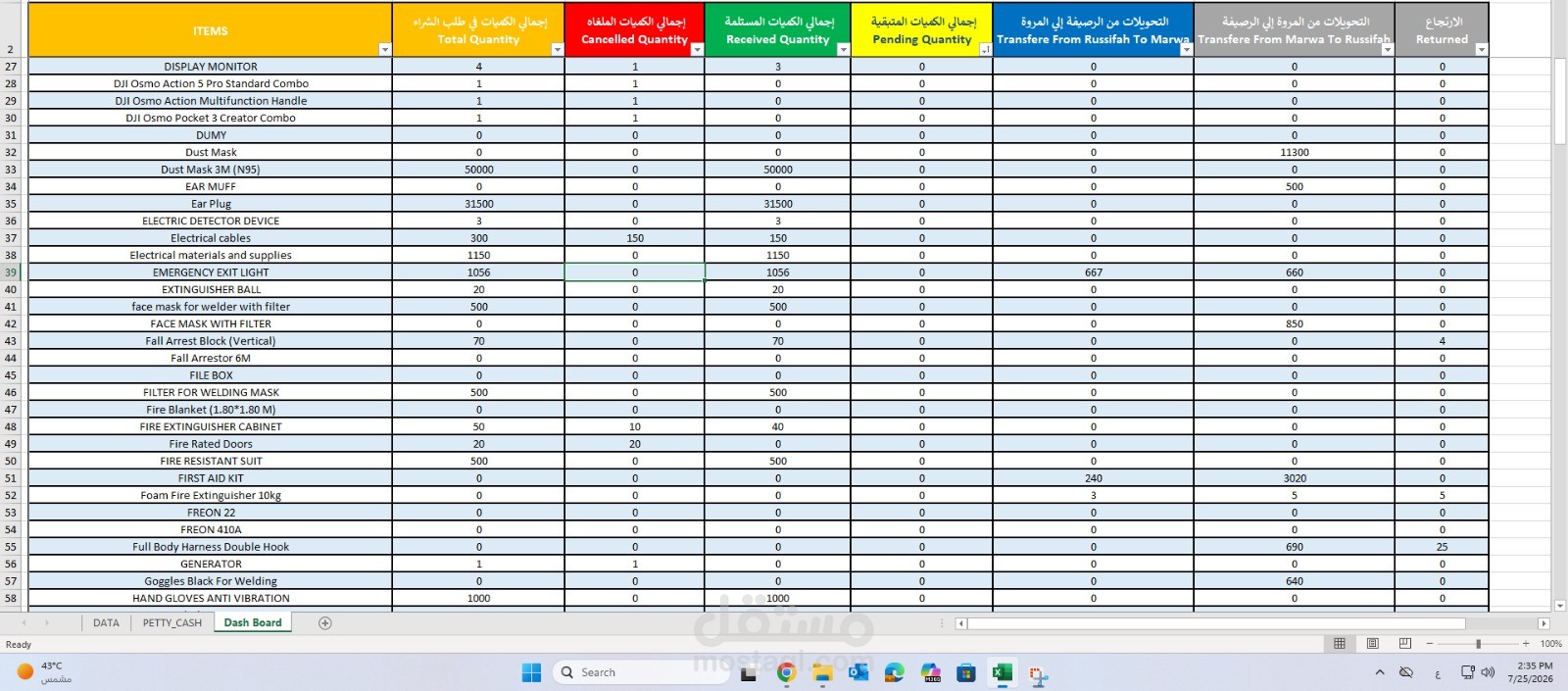Click the 100% zoom level

click(x=1550, y=644)
